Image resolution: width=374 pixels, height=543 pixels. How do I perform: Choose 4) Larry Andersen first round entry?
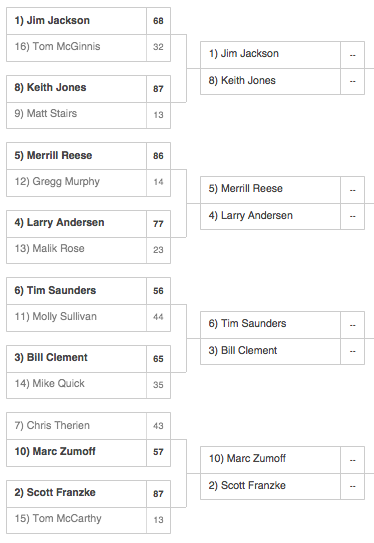pyautogui.click(x=88, y=224)
